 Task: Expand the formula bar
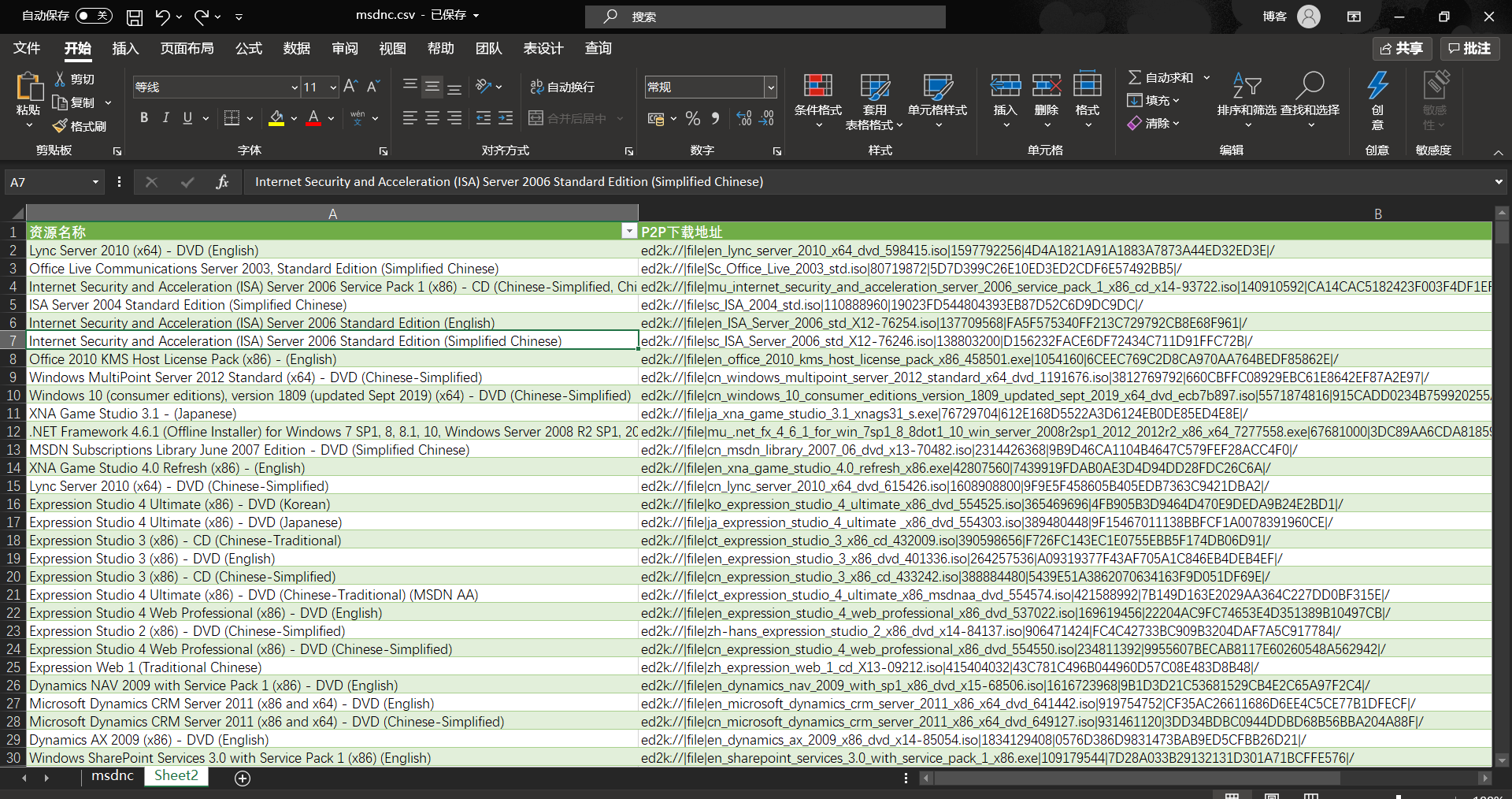pos(1498,182)
